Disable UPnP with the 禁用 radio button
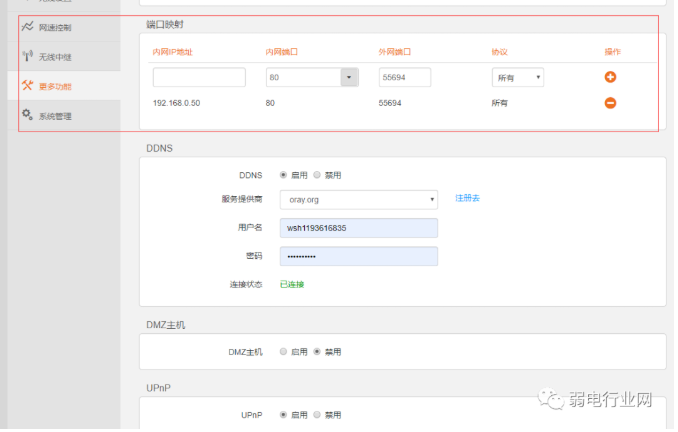 317,414
